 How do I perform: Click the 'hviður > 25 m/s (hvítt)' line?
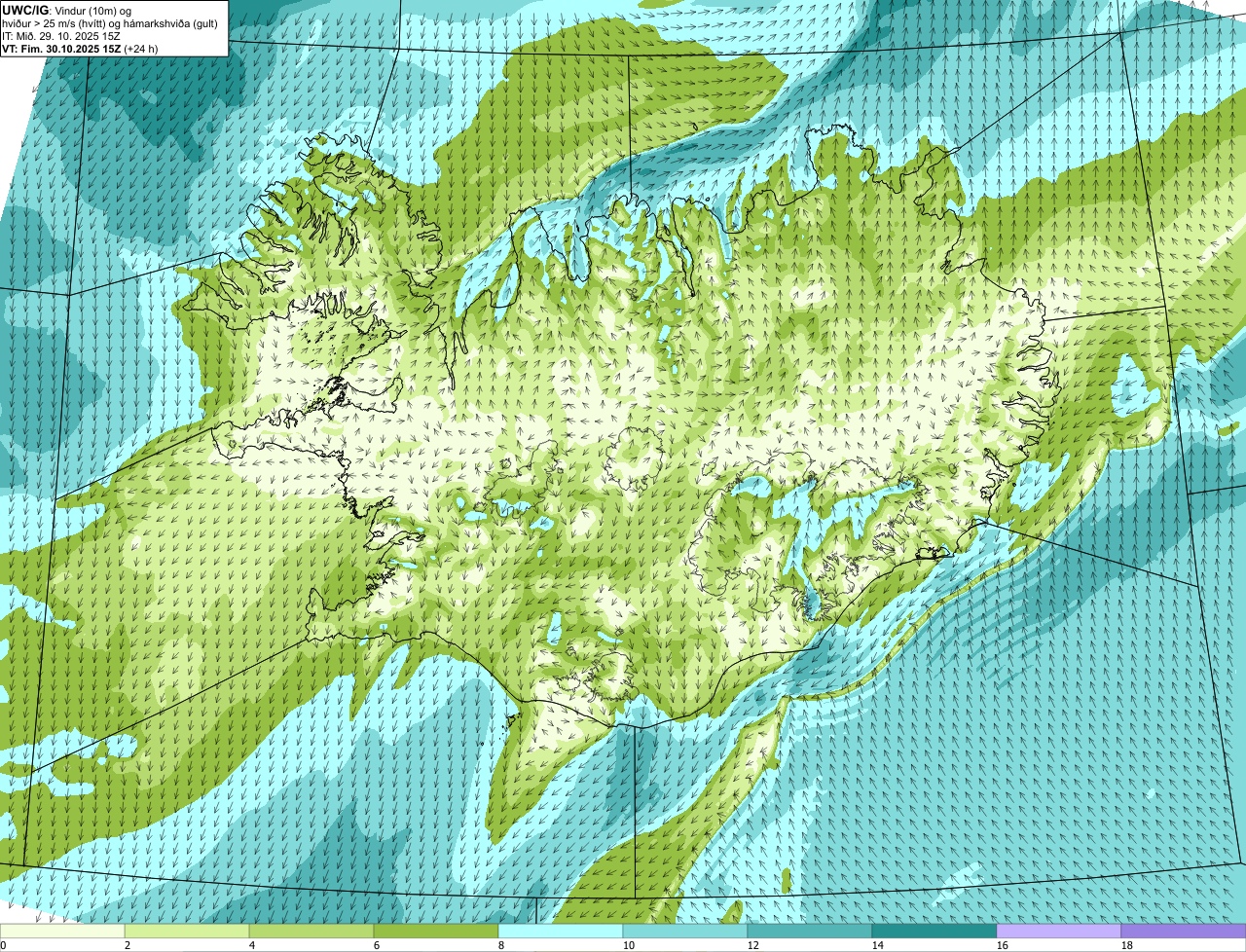(x=110, y=23)
